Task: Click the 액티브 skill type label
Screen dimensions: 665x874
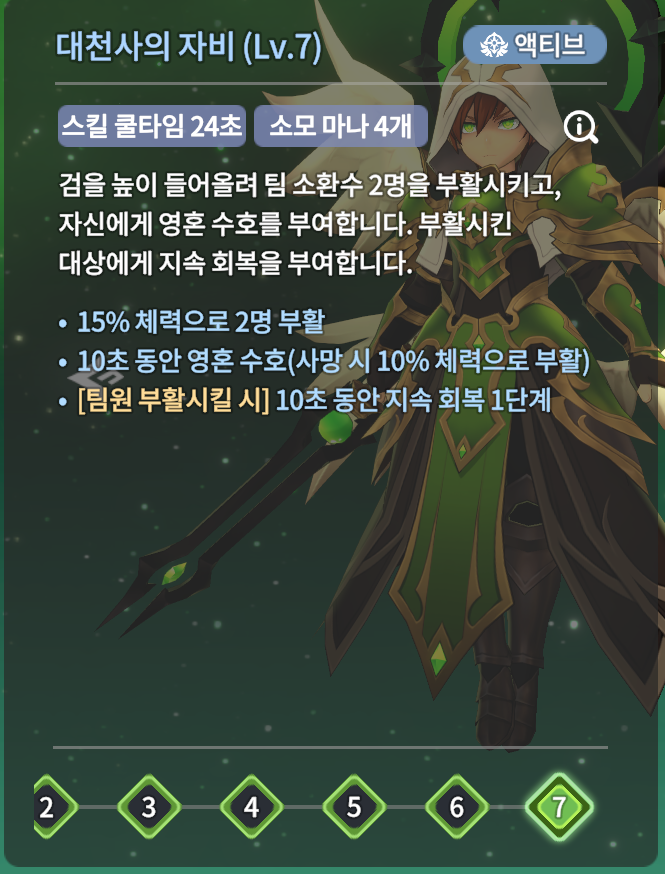Action: click(551, 45)
